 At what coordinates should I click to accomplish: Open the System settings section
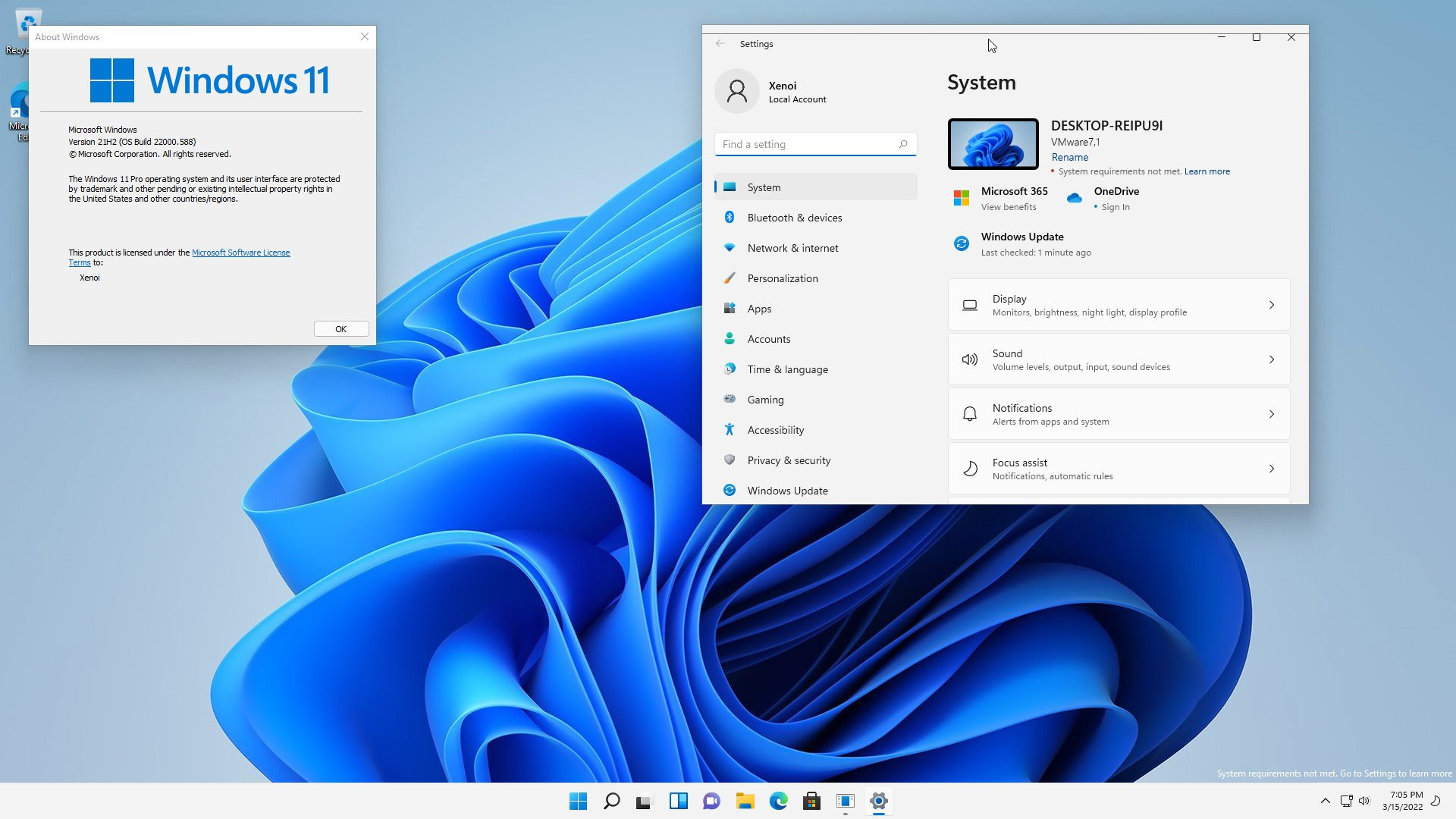point(814,187)
